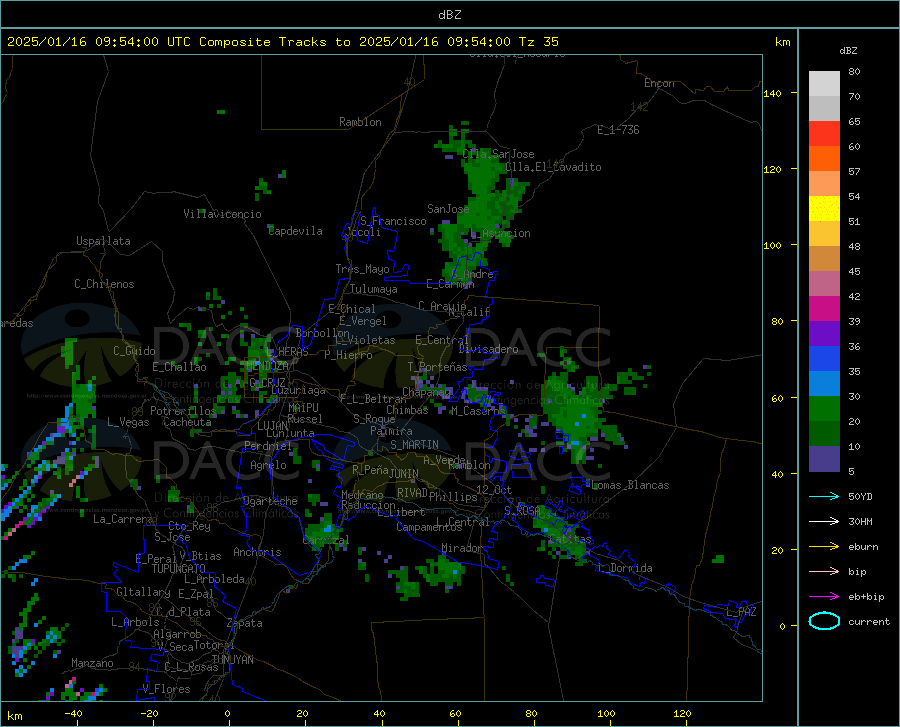
Task: Click the L_Dormida map label
Action: pyautogui.click(x=624, y=568)
